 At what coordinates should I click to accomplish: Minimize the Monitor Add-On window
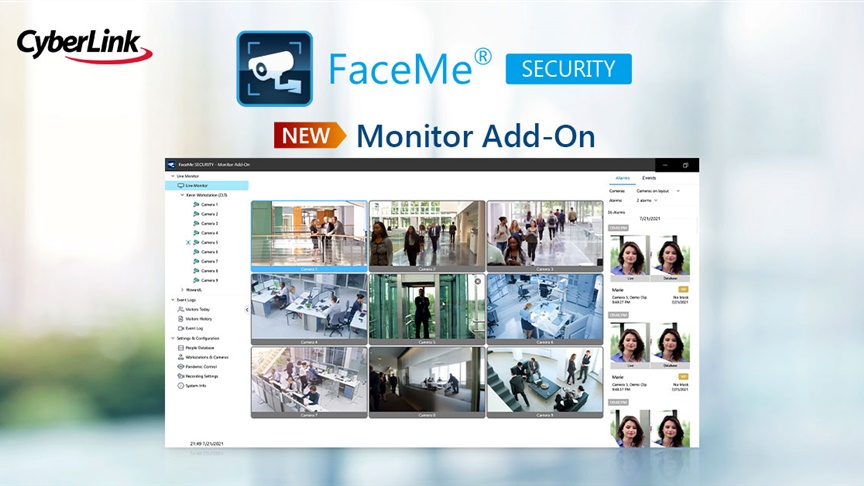[x=665, y=165]
